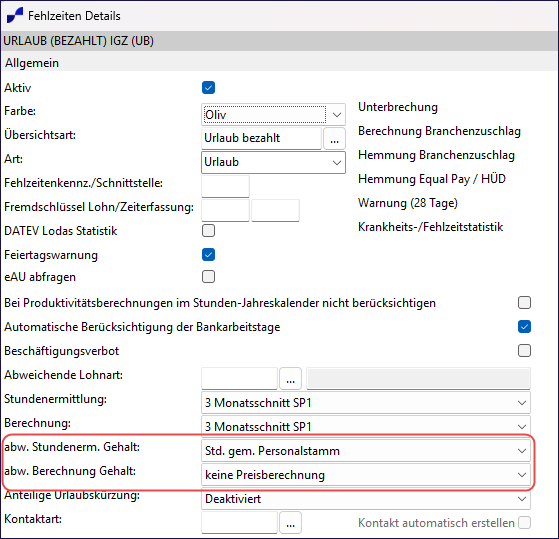Select the URLAUB (BEZAHLT) IGZ (UB) header bar

pos(280,41)
